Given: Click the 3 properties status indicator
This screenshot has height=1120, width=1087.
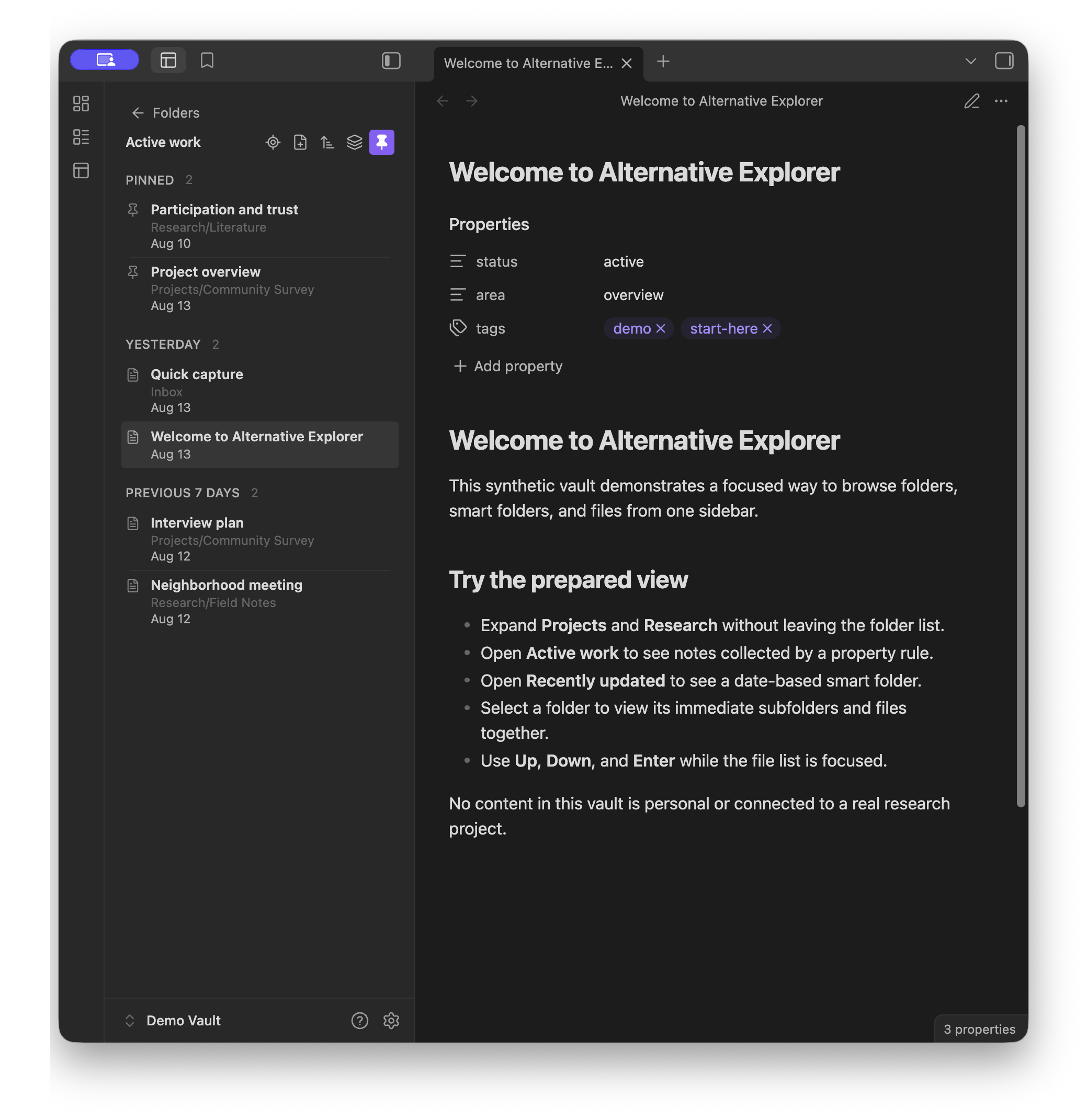Looking at the screenshot, I should tap(979, 1029).
